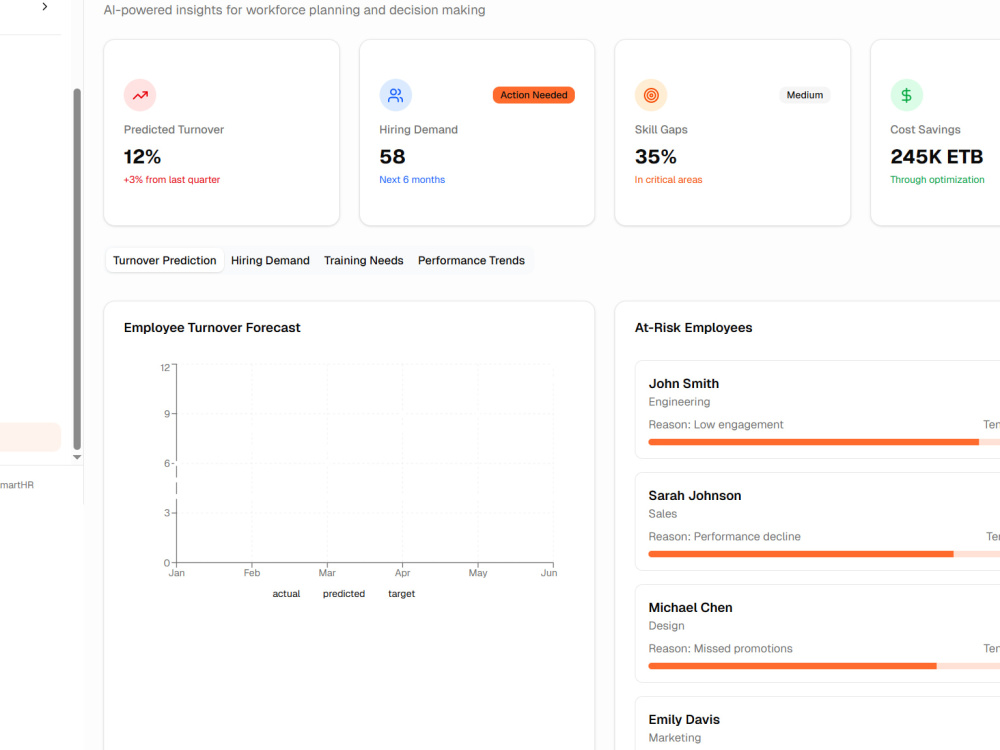Click the 'Through optimization' text
Screen dimensions: 1000x750
[x=937, y=180]
